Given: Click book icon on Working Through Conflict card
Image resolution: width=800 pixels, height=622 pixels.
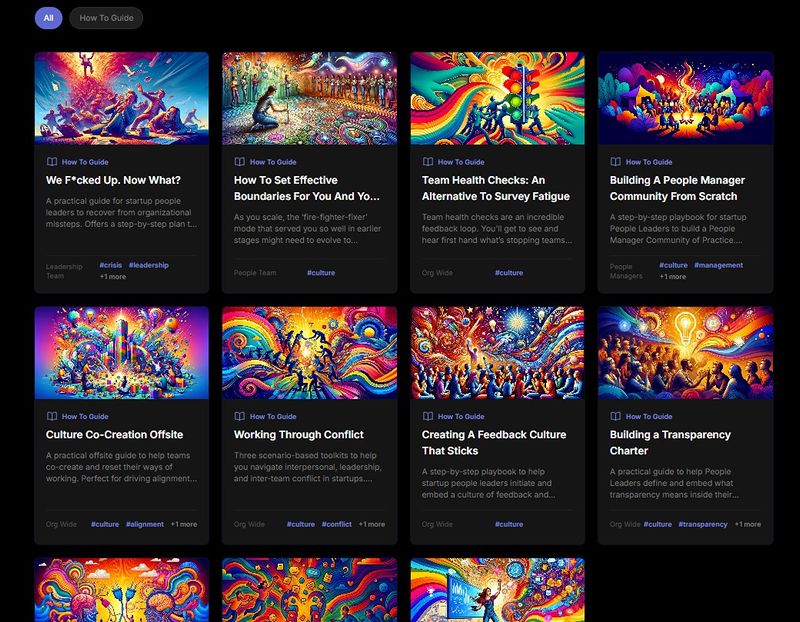Looking at the screenshot, I should pos(240,416).
